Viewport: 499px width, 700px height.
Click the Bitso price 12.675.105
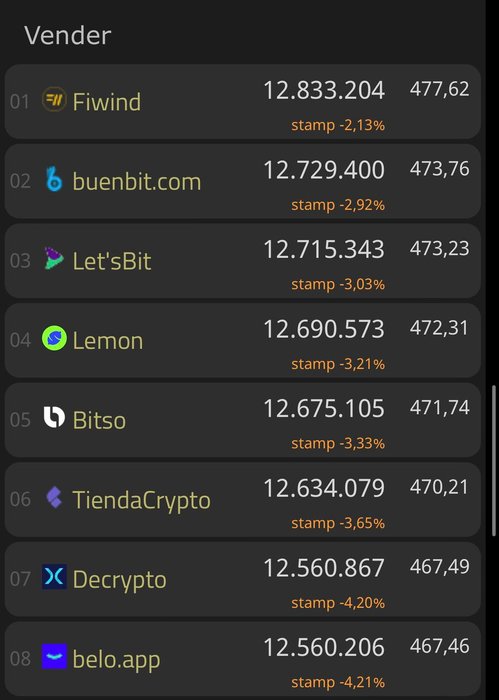[x=324, y=408]
